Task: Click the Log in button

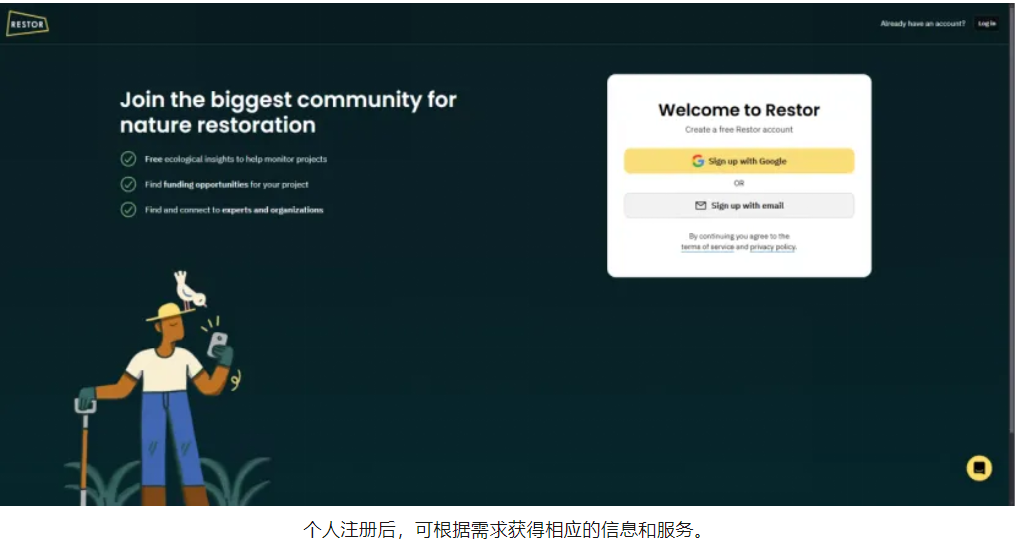Action: (987, 23)
